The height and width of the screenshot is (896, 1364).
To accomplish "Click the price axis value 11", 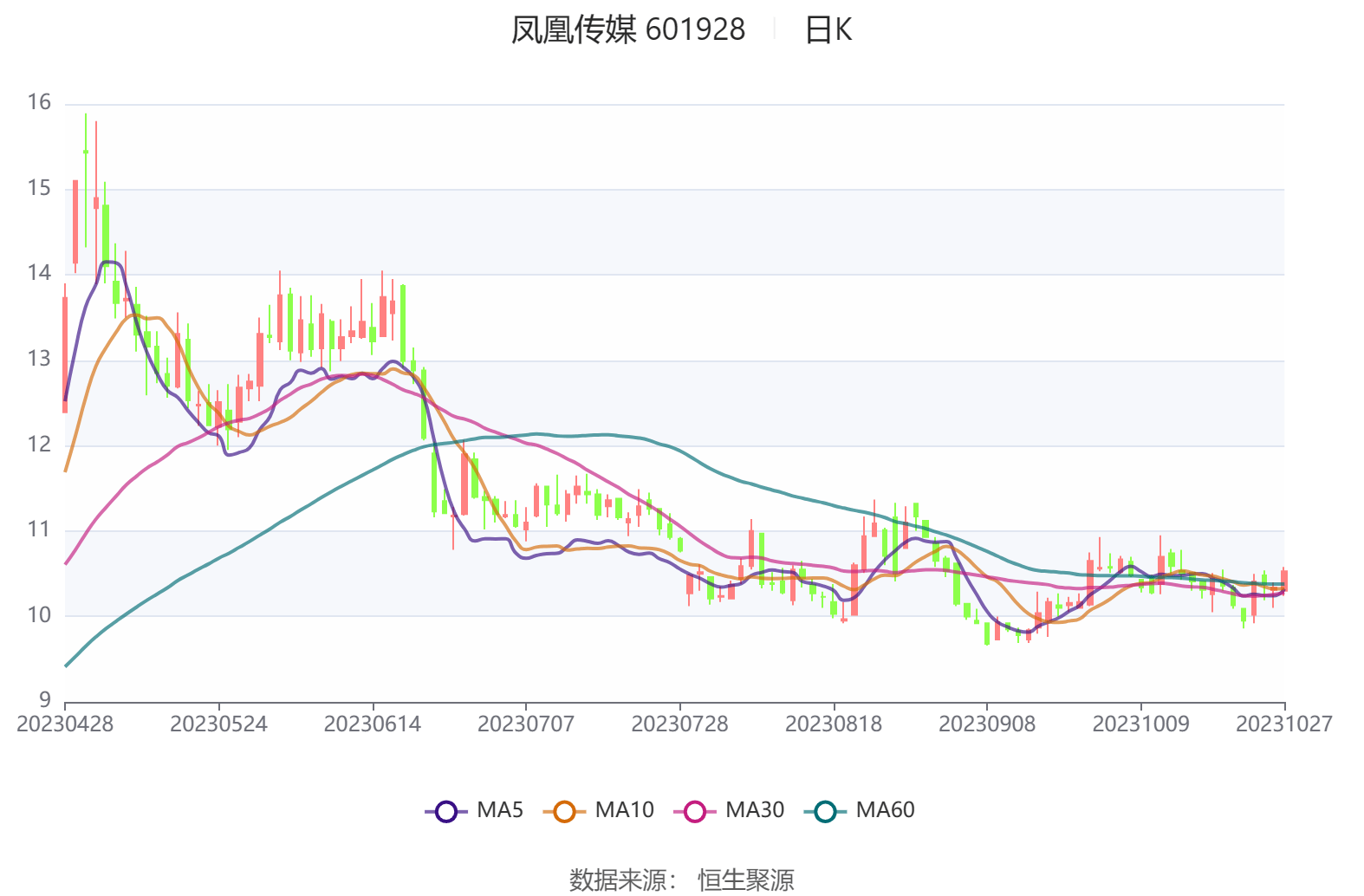I will pyautogui.click(x=40, y=529).
